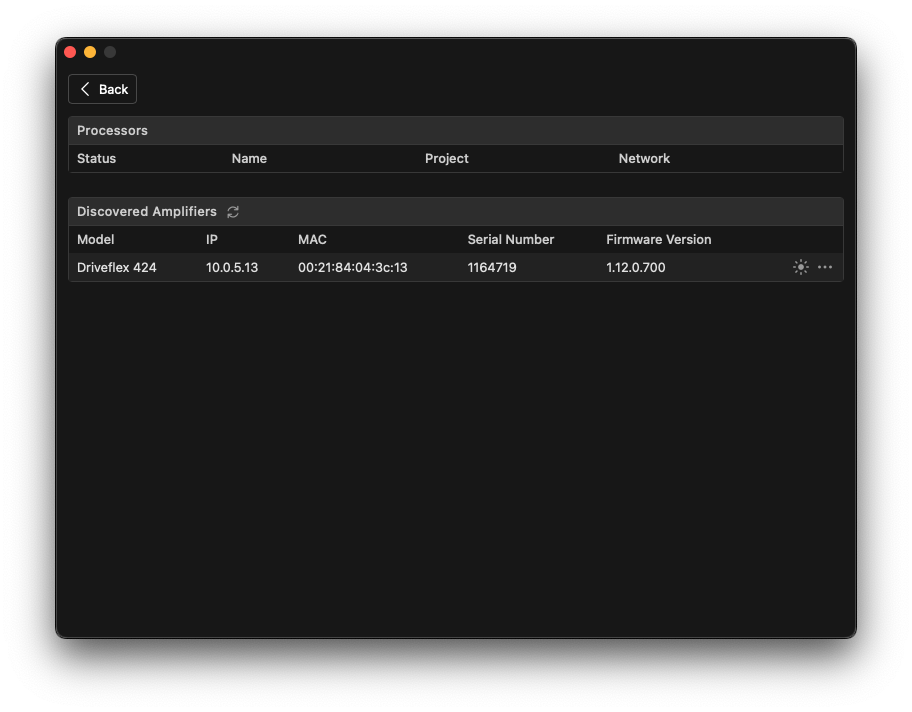Click the Name column header
The width and height of the screenshot is (912, 712).
[249, 158]
